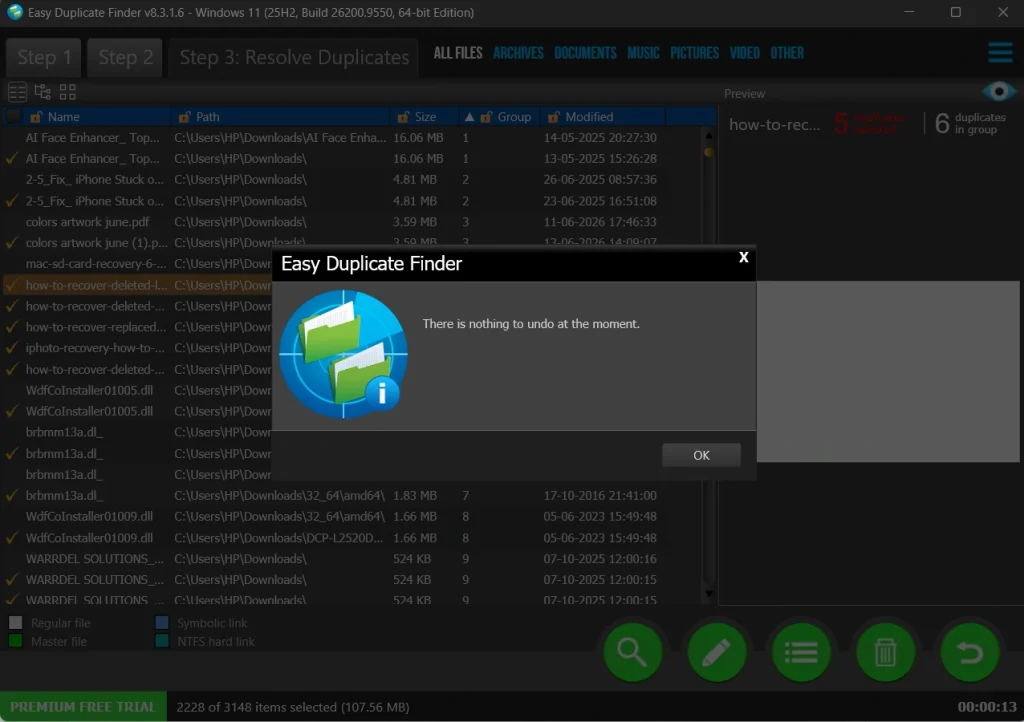This screenshot has width=1024, height=722.
Task: Uncheck the how-to-recover-replaced row
Action: point(12,327)
